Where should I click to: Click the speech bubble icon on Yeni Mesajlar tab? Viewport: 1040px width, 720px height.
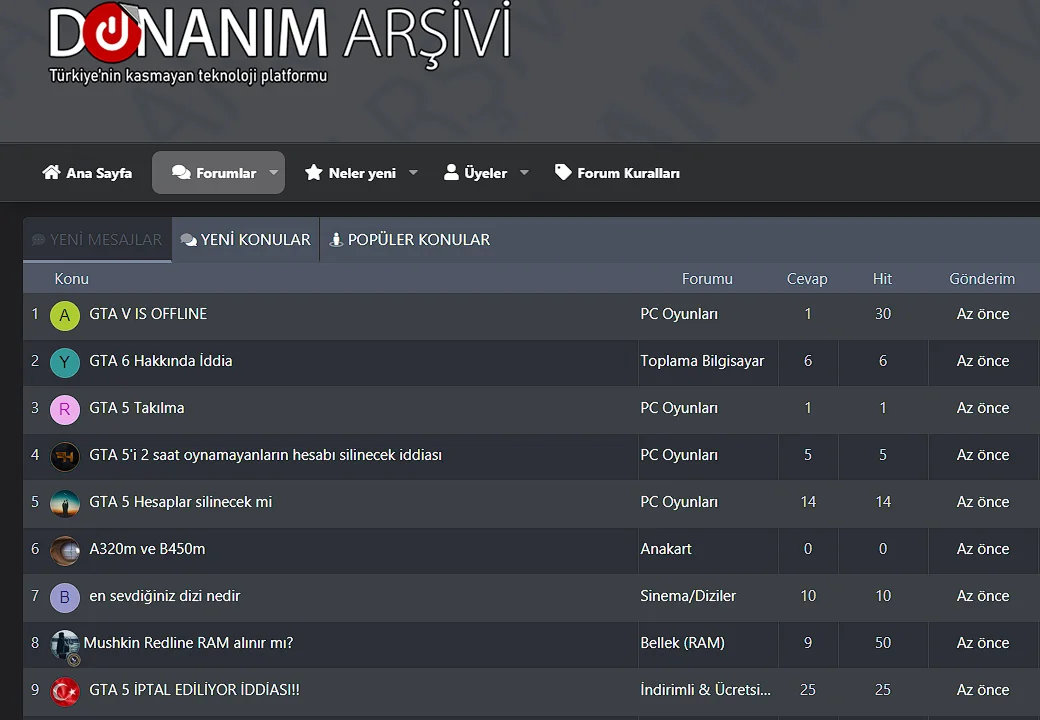(x=38, y=239)
